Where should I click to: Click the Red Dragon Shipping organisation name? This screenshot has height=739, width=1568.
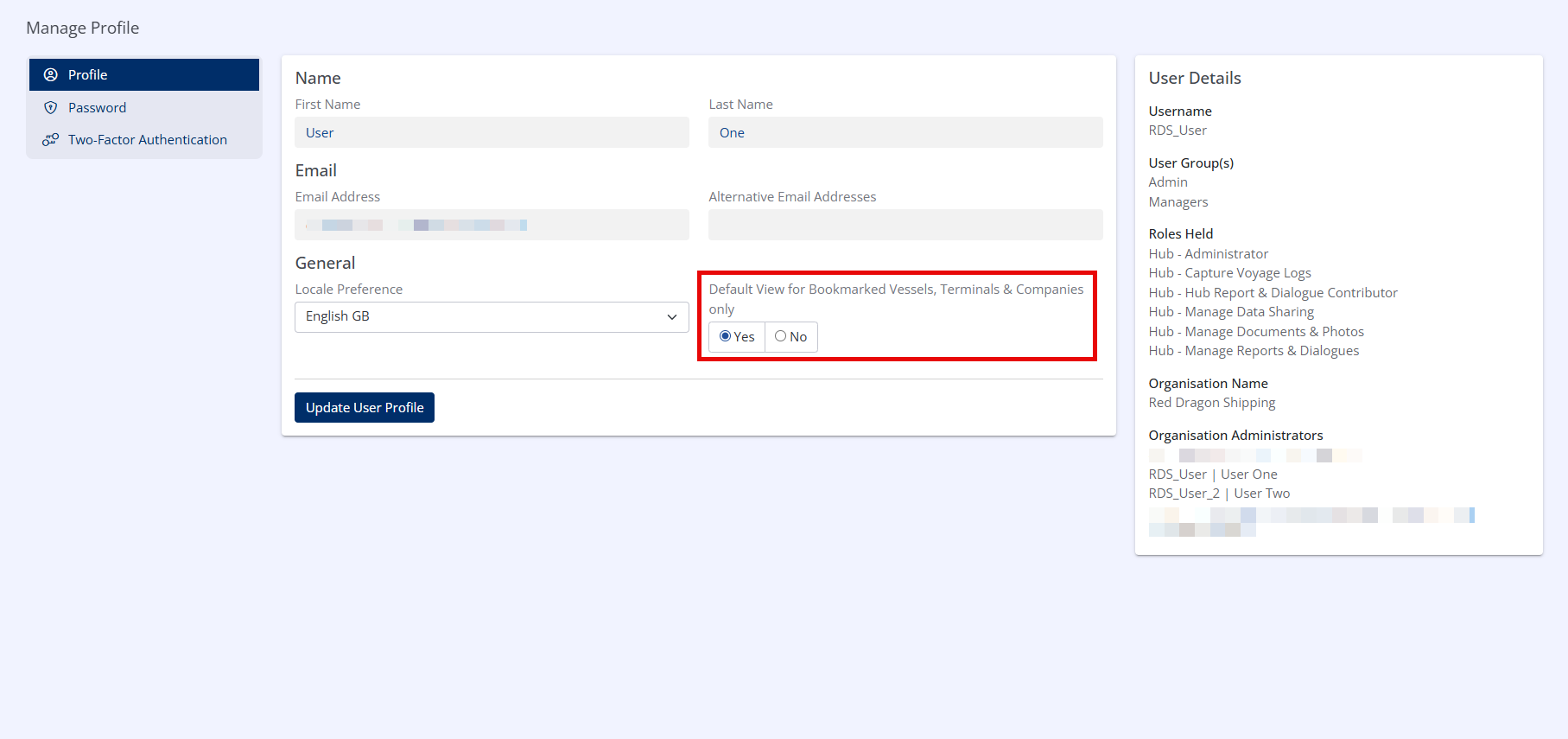(1212, 403)
